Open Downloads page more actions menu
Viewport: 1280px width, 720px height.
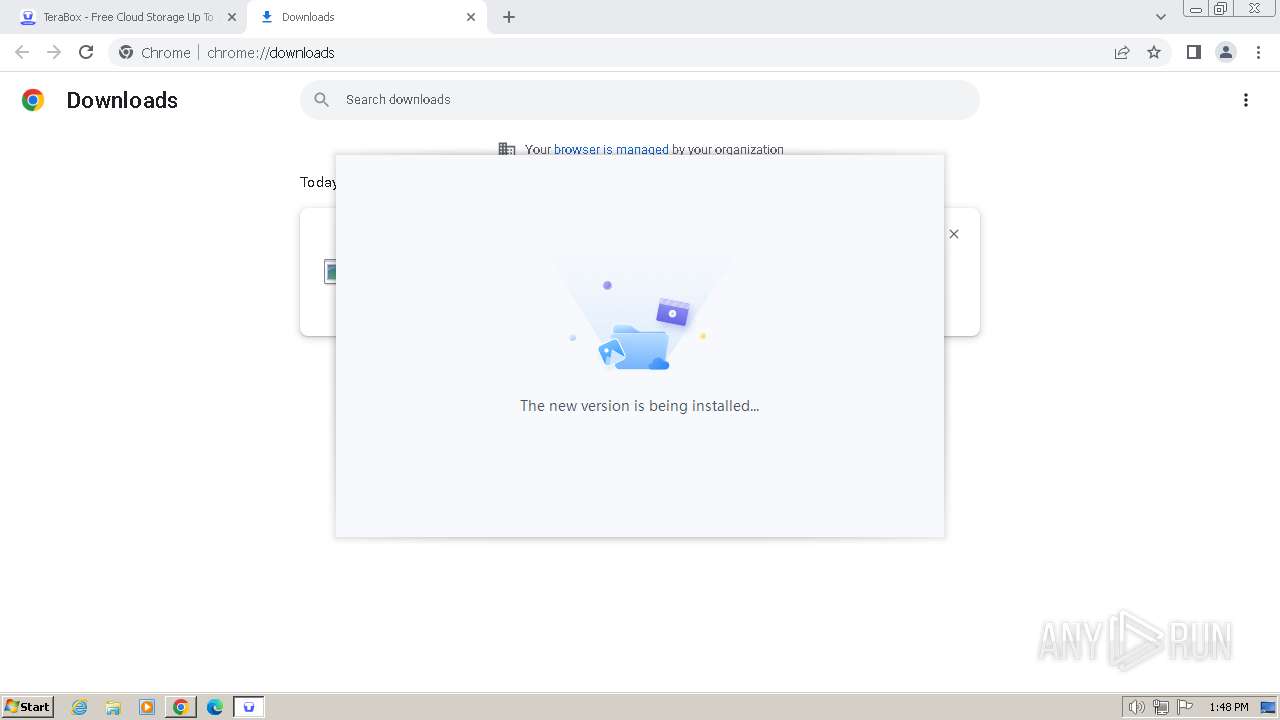(1246, 100)
